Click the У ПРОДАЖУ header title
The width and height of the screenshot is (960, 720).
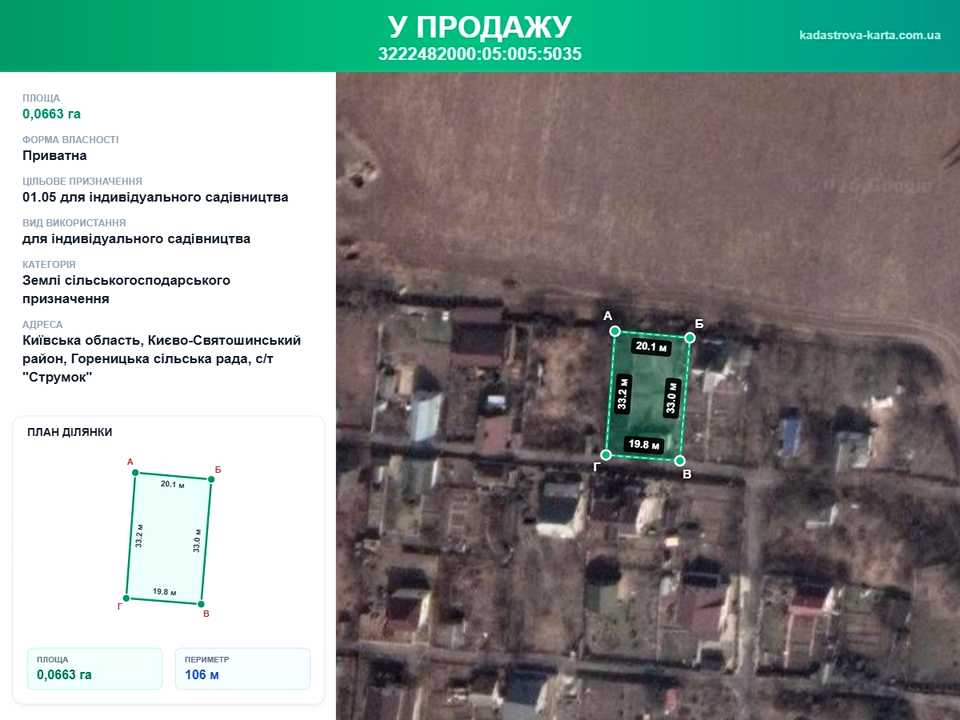pyautogui.click(x=480, y=26)
